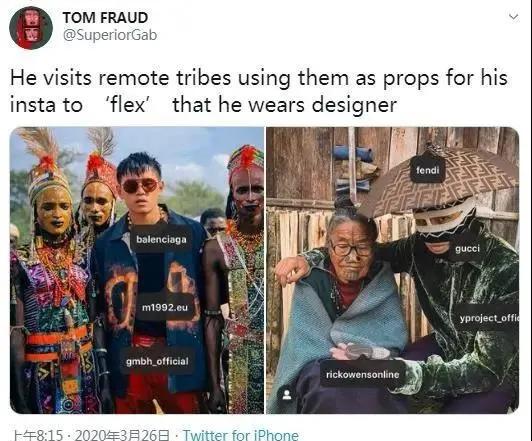
Task: Open the TOM FRAUD profile avatar
Action: point(31,28)
